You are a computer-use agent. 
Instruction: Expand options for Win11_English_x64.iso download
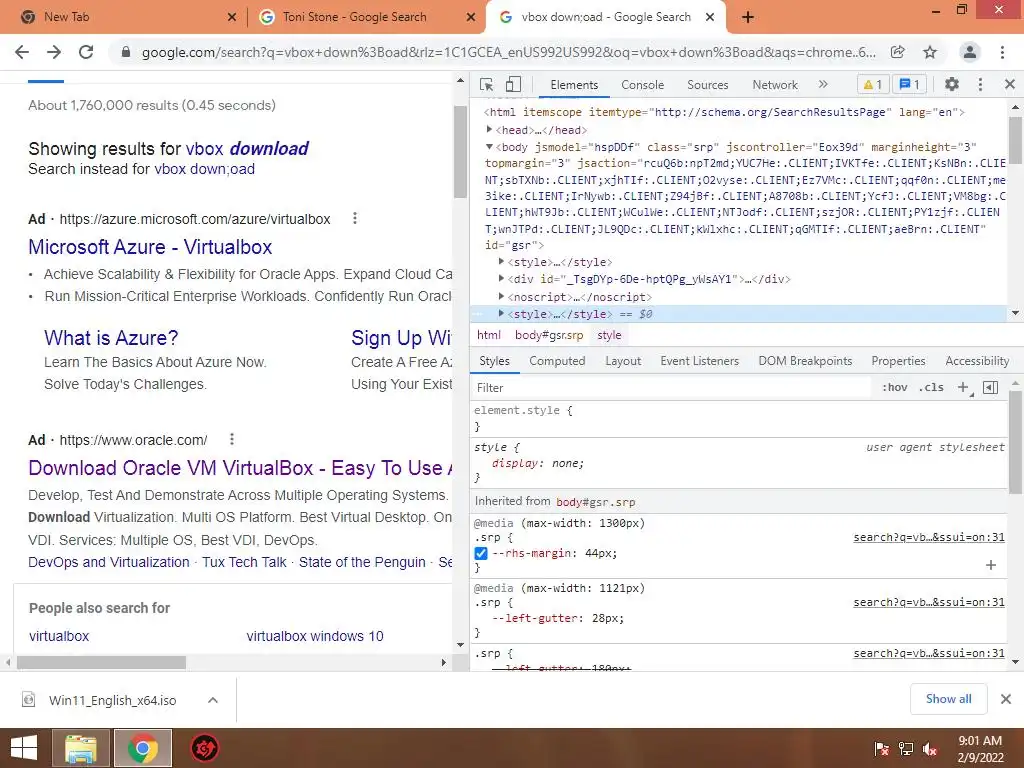click(213, 700)
